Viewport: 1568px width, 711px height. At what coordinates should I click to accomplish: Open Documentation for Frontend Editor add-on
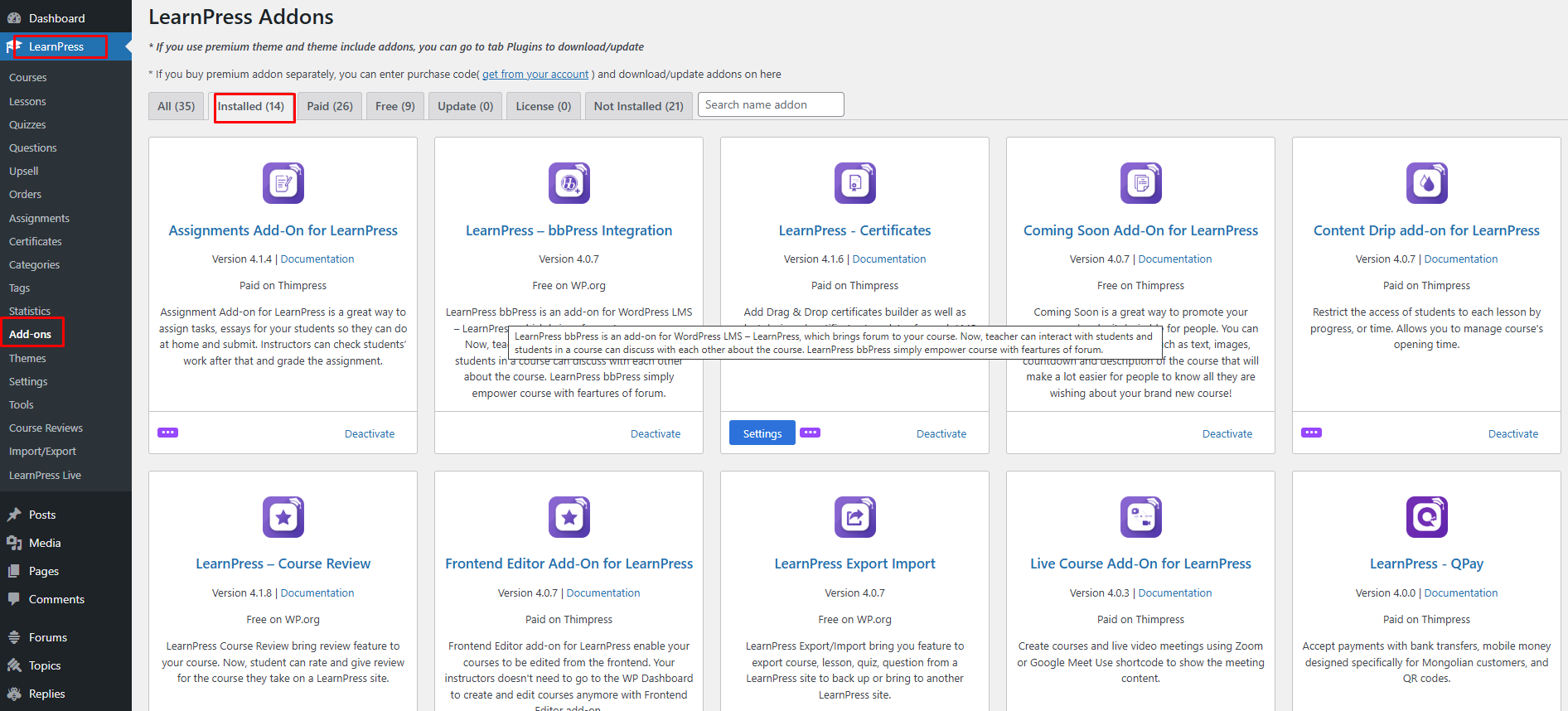[x=603, y=592]
